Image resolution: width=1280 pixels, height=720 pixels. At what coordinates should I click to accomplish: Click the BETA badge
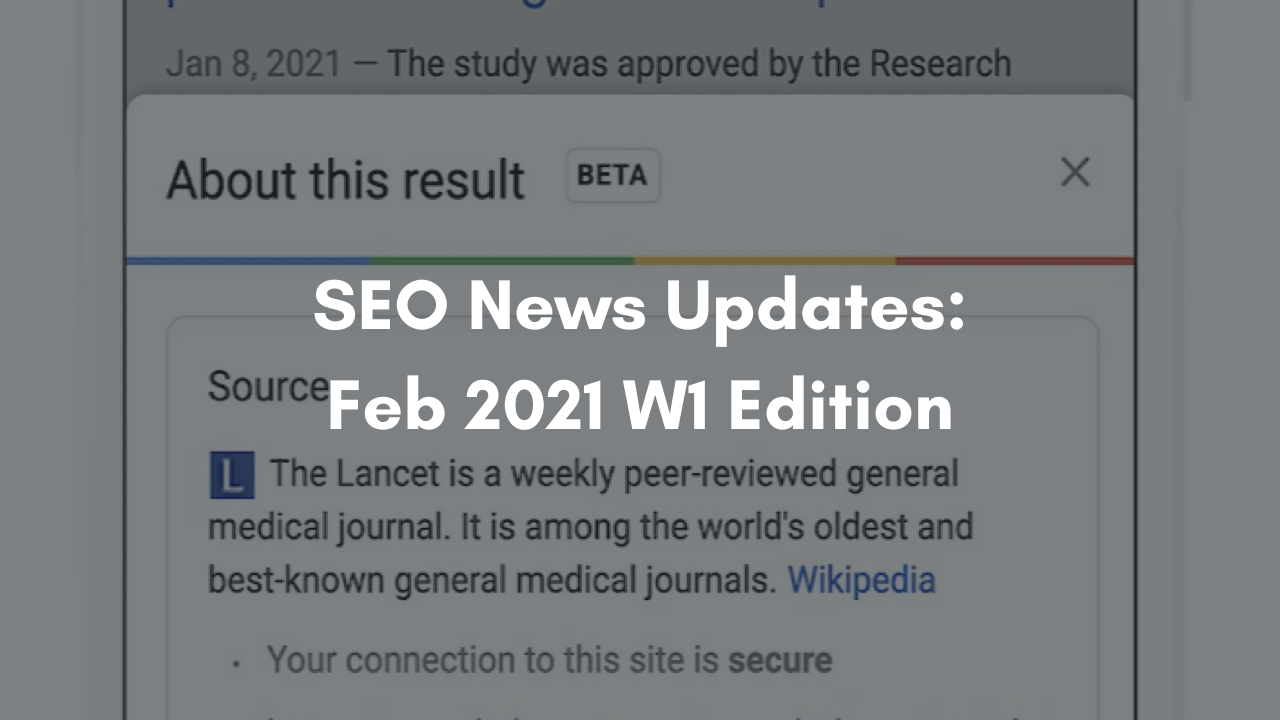click(613, 176)
